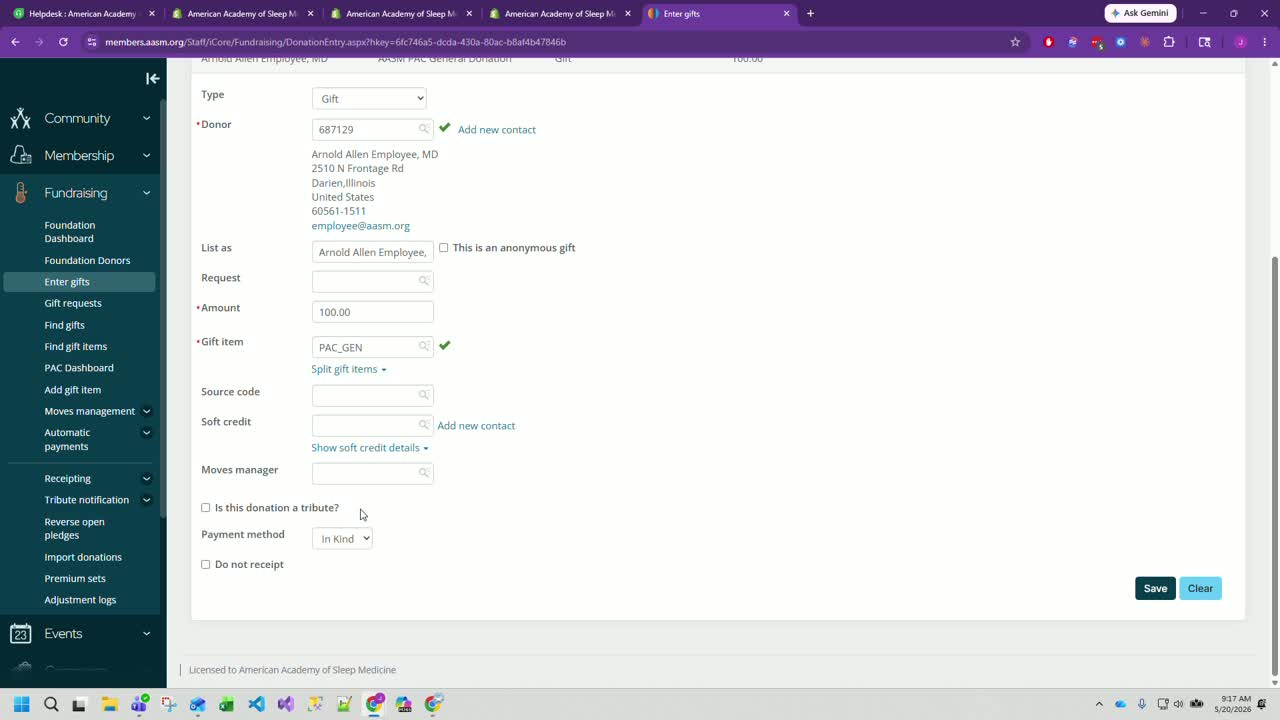Open Soft credit lookup magnifier

tap(424, 425)
